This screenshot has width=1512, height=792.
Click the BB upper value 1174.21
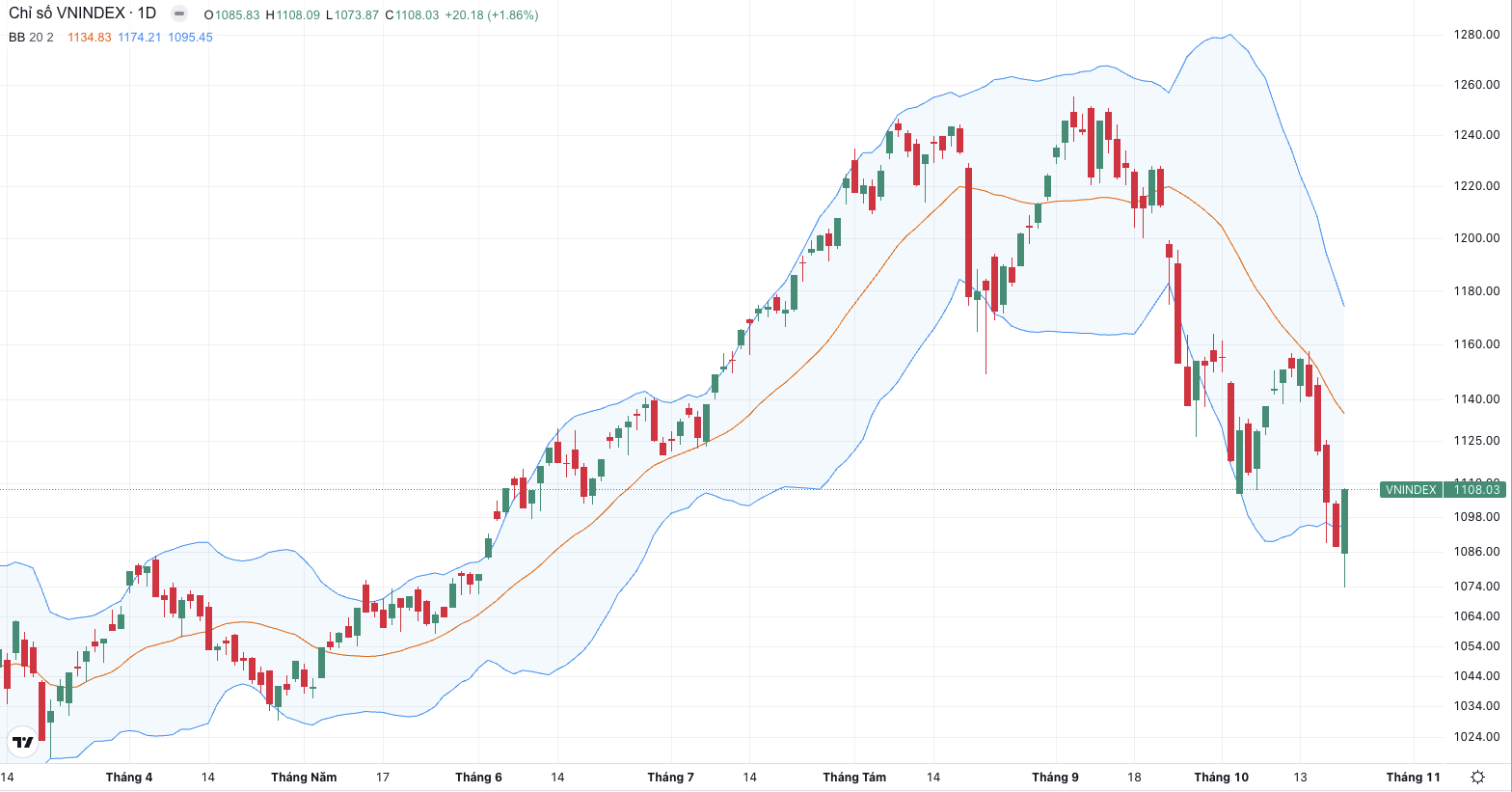click(140, 38)
